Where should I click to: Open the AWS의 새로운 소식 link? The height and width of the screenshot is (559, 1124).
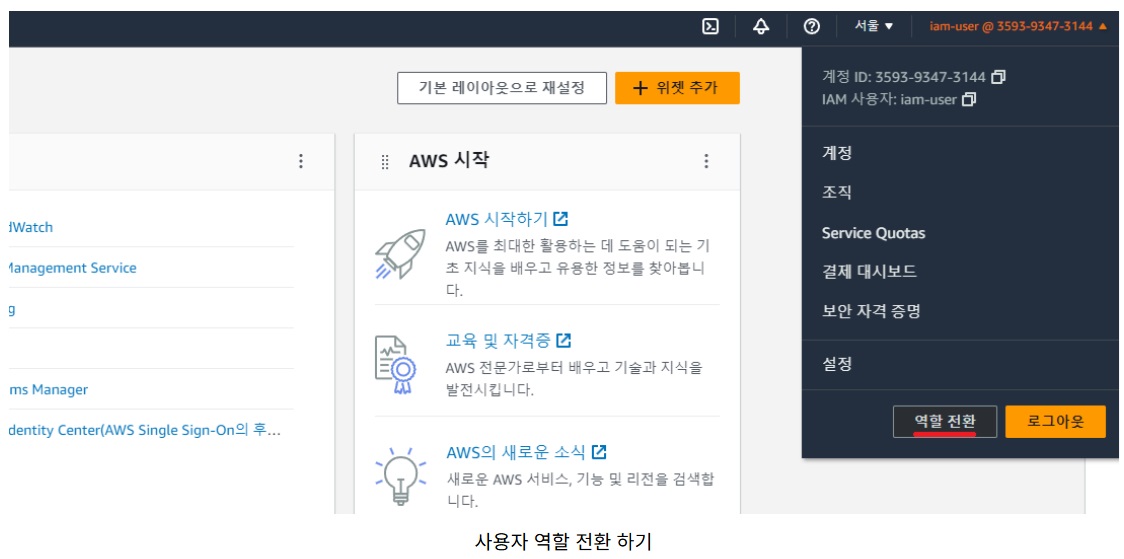click(x=526, y=453)
